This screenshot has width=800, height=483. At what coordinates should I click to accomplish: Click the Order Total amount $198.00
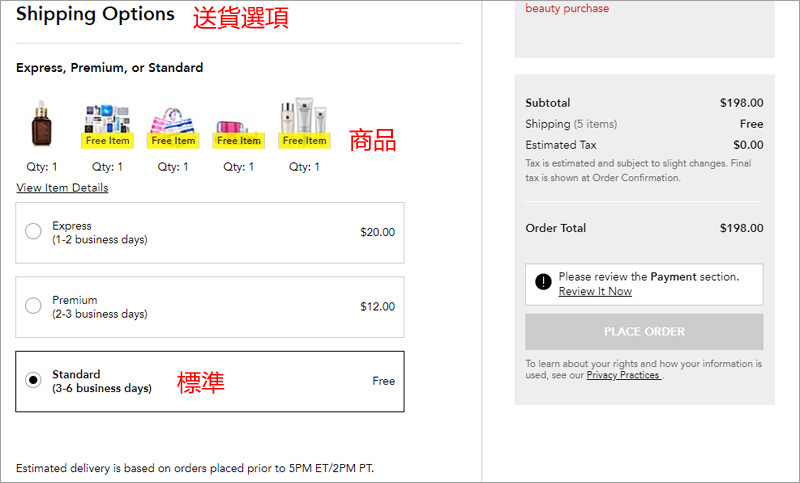[x=741, y=228]
